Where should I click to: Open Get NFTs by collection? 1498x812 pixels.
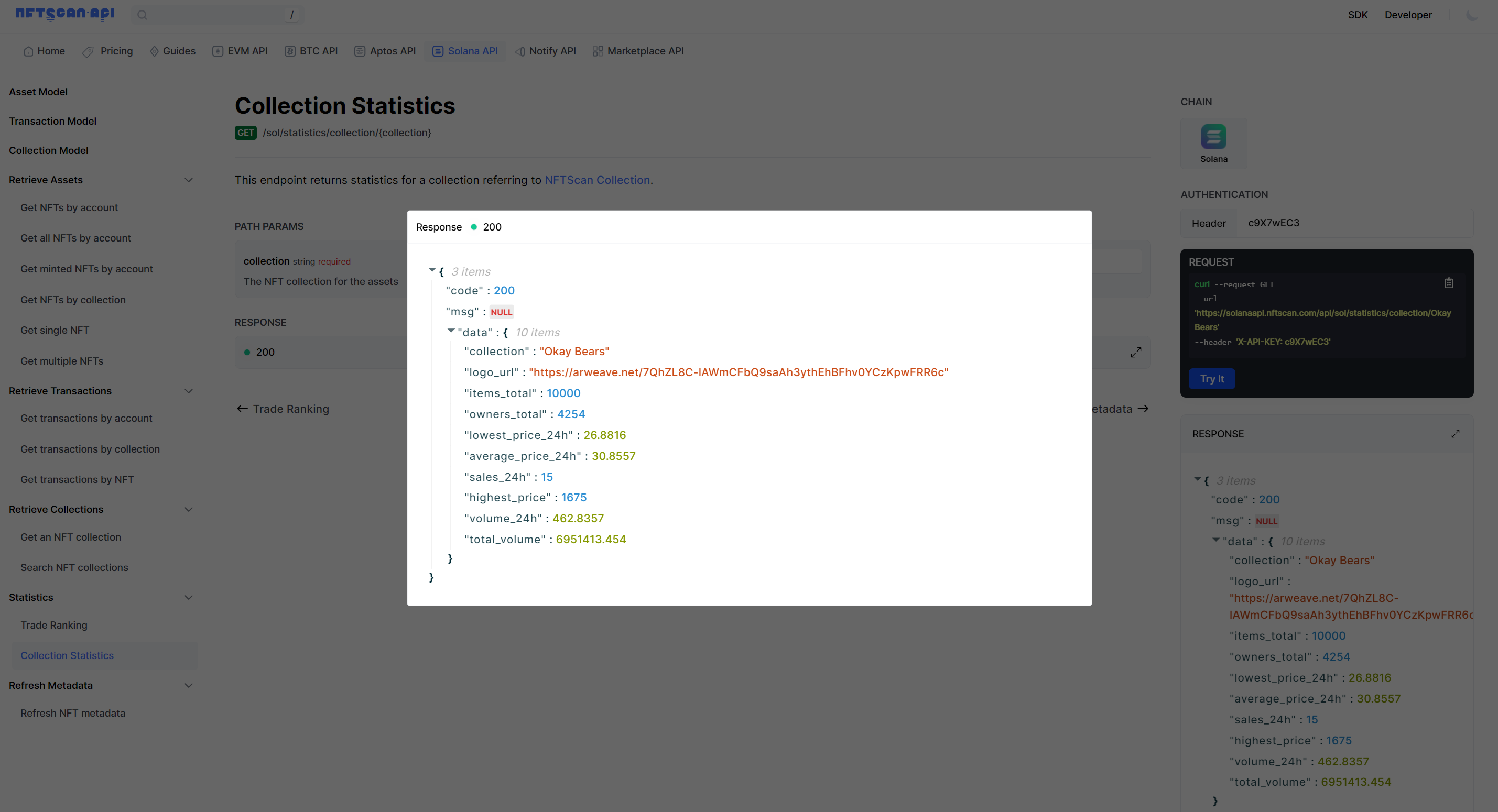click(x=73, y=300)
